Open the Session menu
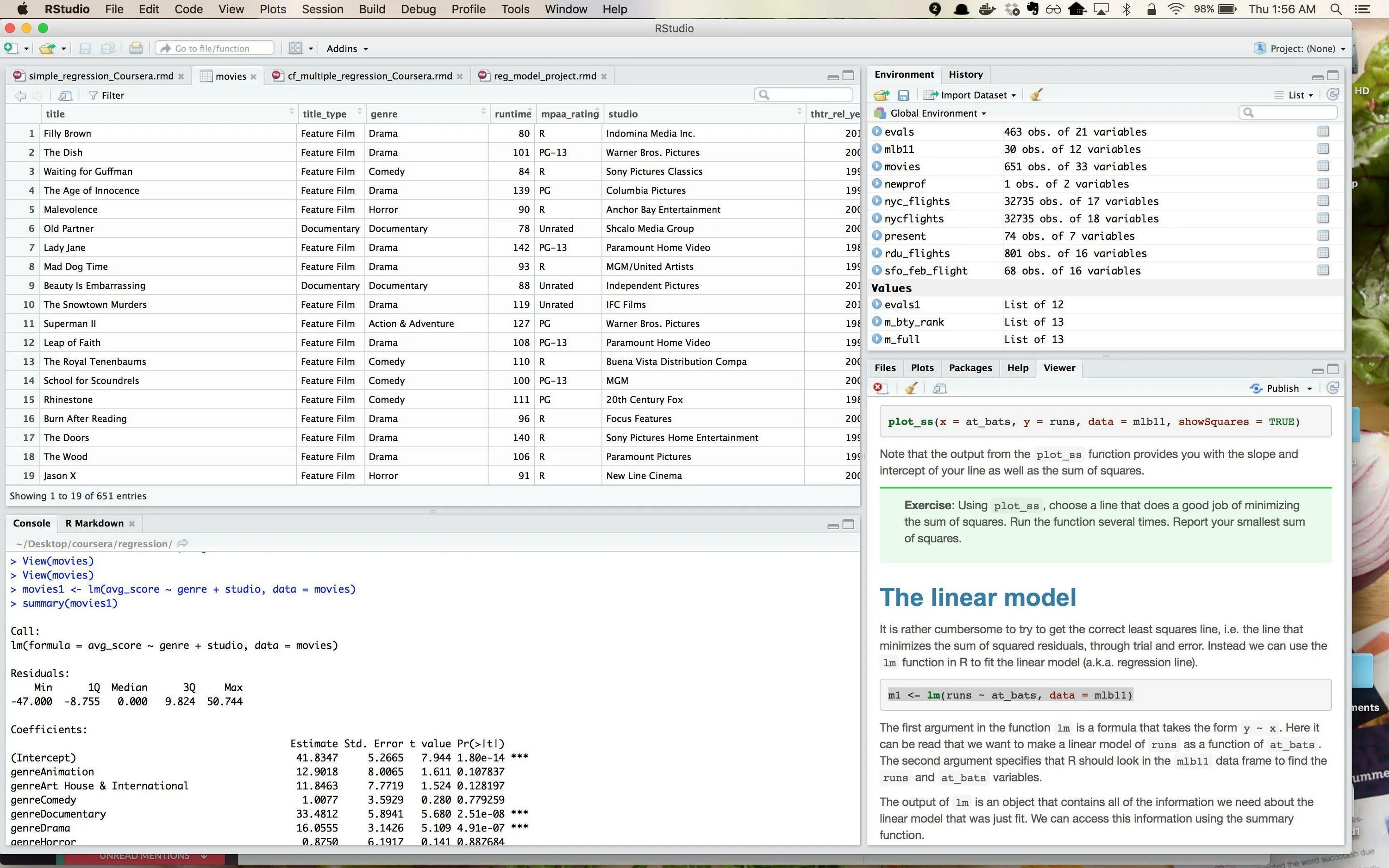1389x868 pixels. (322, 9)
